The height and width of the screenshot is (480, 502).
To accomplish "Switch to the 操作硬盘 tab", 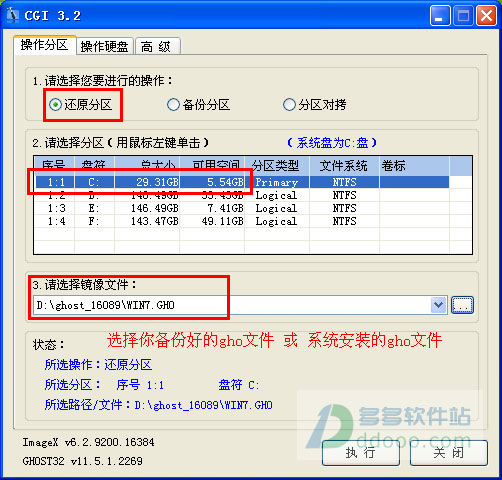I will pyautogui.click(x=105, y=46).
